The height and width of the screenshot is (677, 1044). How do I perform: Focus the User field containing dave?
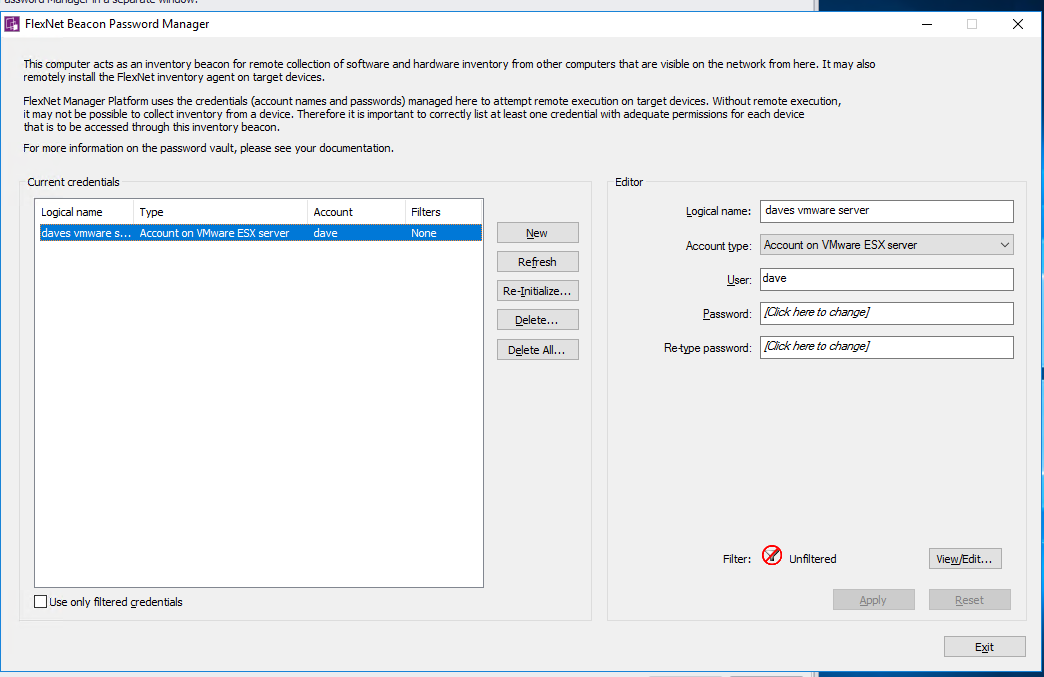887,279
